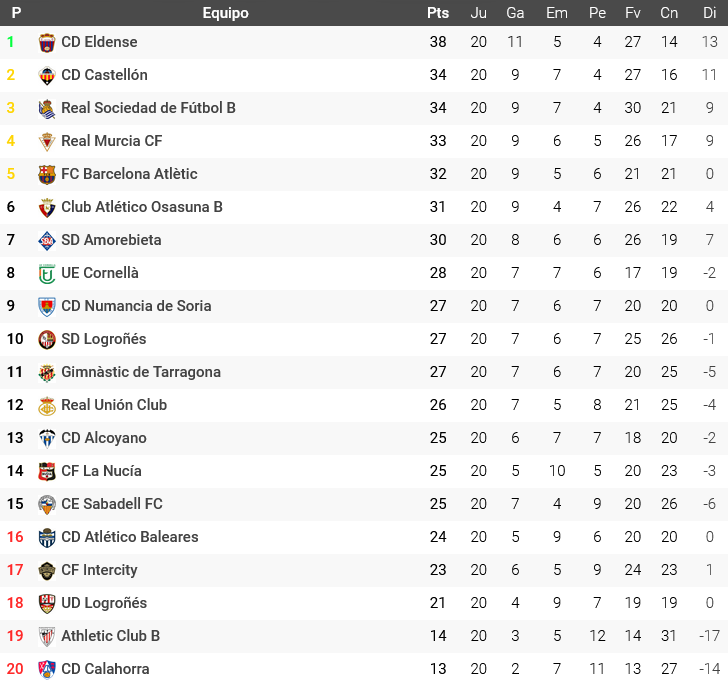Viewport: 728px width, 687px height.
Task: Click the CD Eldense club crest
Action: point(47,42)
